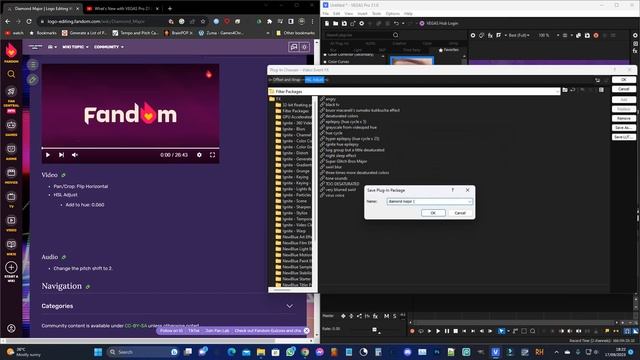
Task: Click Up One Level folder icon in chooser
Action: pyautogui.click(x=565, y=90)
